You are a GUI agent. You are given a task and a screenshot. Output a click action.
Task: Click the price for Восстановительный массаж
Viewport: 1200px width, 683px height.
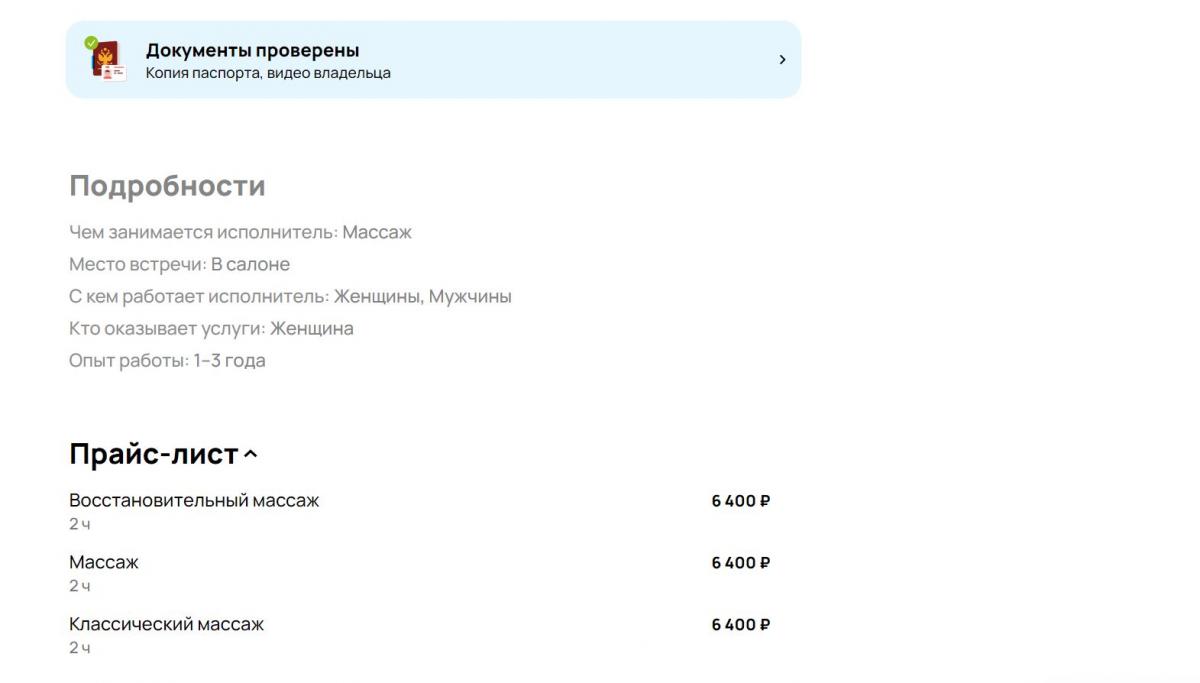coord(740,501)
